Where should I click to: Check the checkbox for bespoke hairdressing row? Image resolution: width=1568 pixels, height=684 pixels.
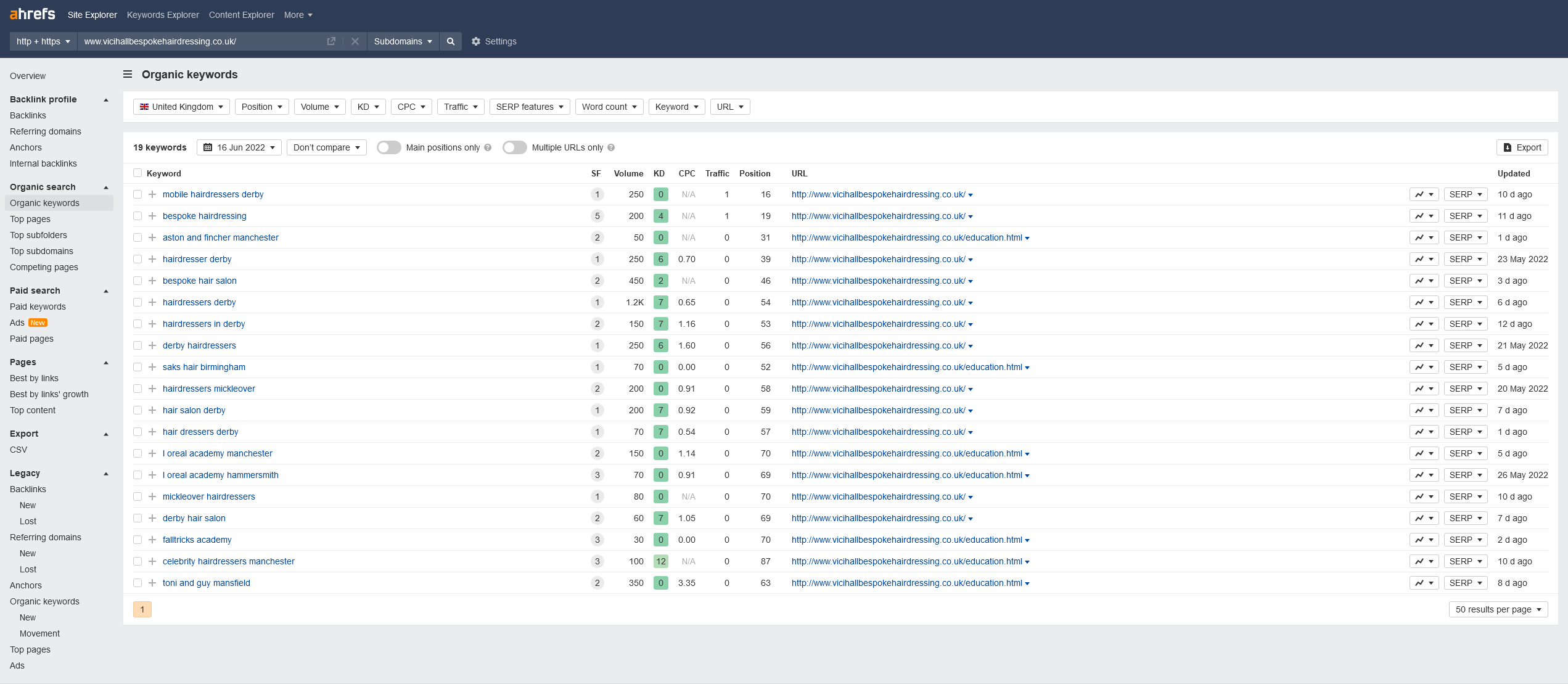(x=138, y=216)
